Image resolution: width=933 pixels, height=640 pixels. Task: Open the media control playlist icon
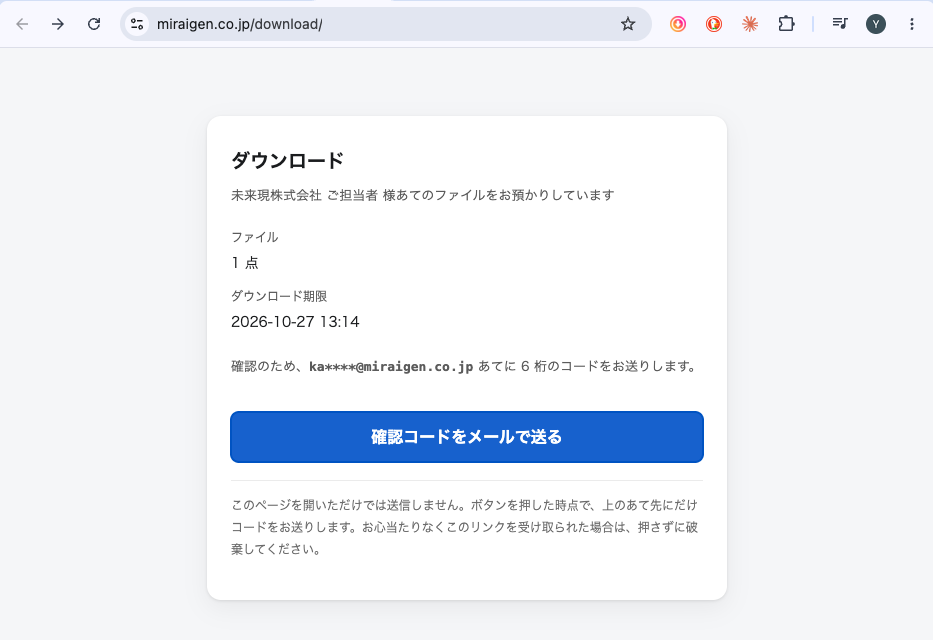(x=840, y=24)
